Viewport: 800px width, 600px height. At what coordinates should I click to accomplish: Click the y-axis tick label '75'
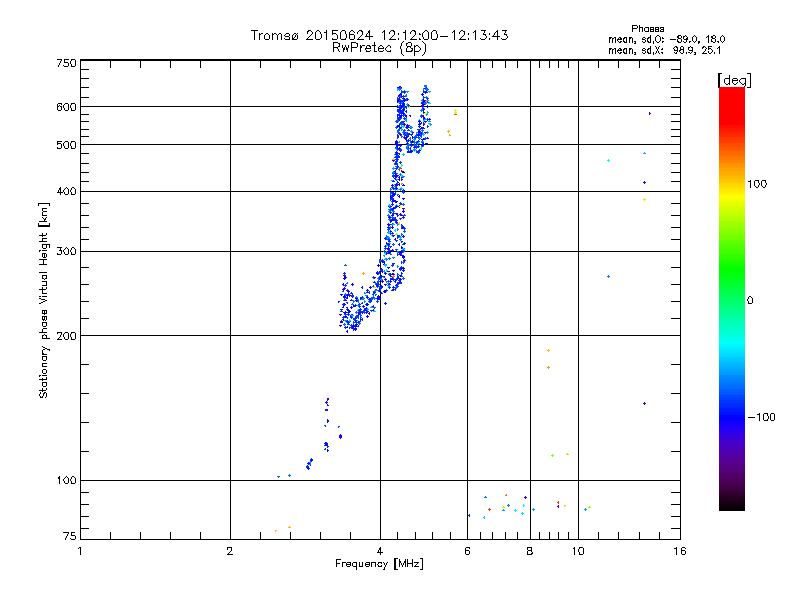pos(70,536)
